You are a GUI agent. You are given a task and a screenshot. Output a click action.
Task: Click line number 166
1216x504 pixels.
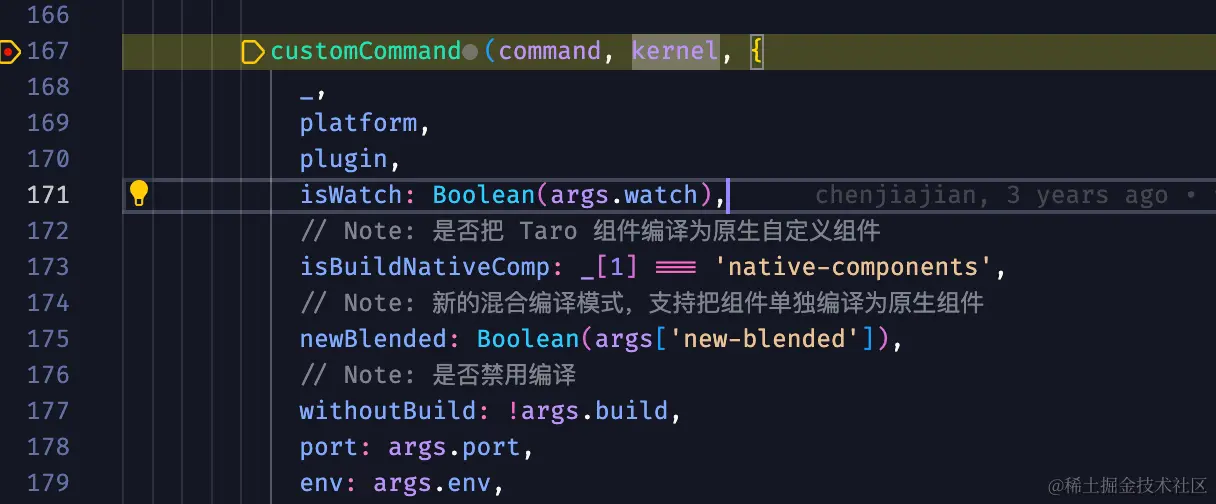(x=49, y=15)
